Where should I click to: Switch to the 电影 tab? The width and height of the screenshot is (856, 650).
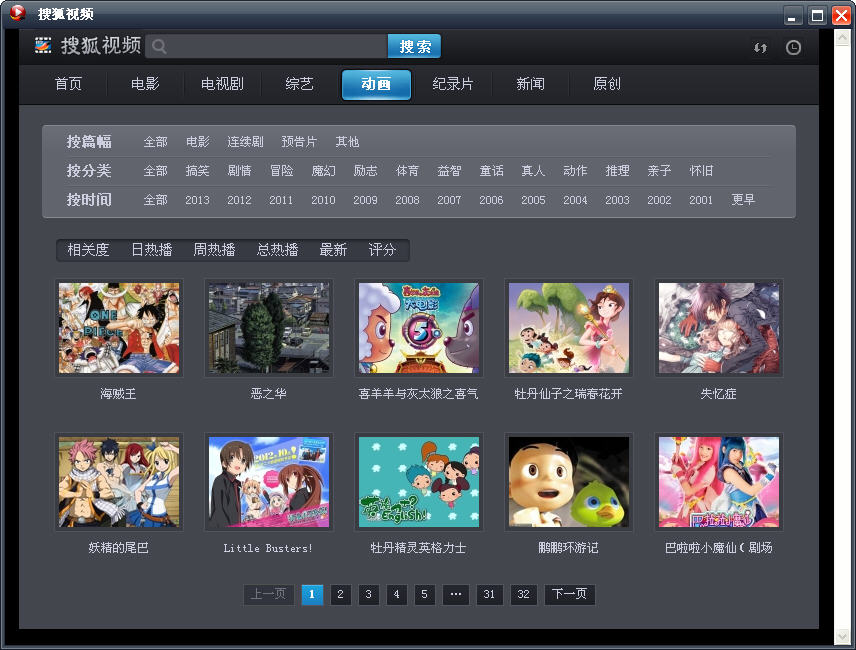point(145,84)
